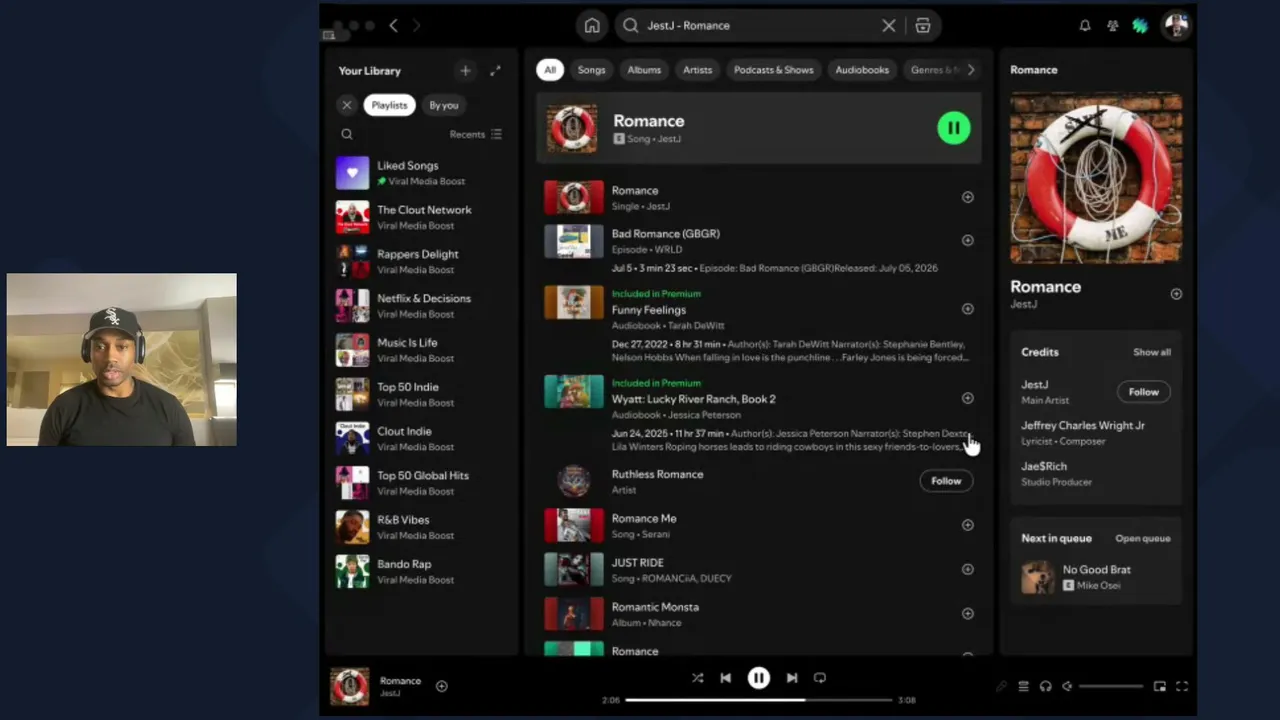Expand Your Library panel
This screenshot has width=1280, height=720.
click(x=495, y=71)
